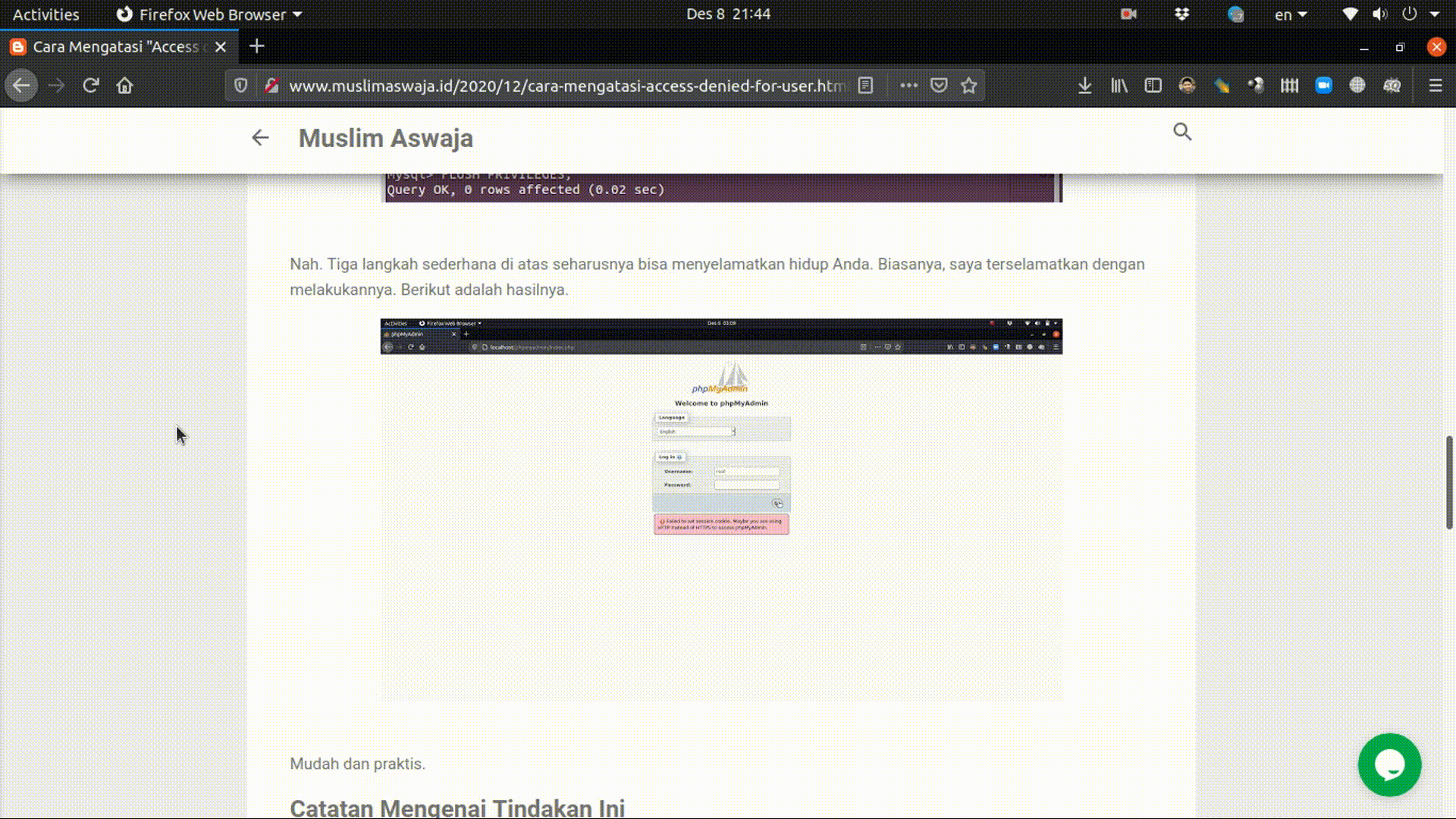Click the Zoom extension icon
This screenshot has width=1456, height=819.
pyautogui.click(x=1324, y=86)
